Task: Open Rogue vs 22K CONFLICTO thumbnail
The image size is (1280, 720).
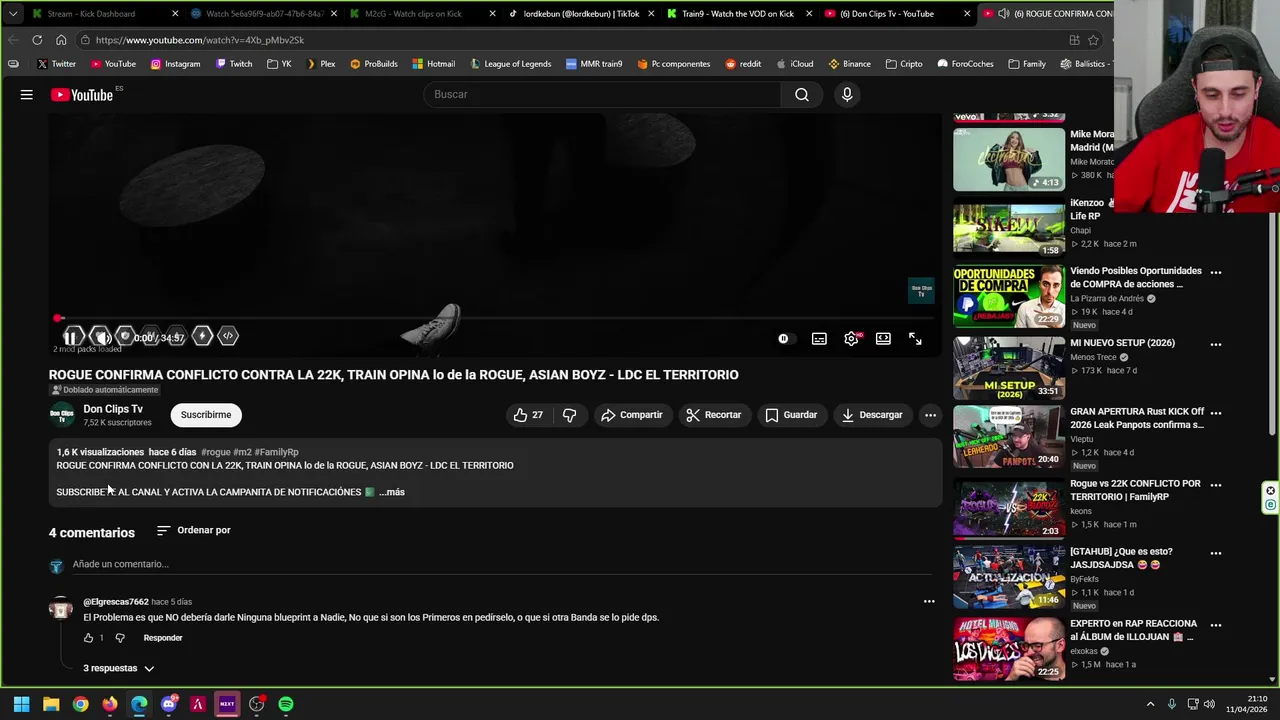Action: point(1009,508)
